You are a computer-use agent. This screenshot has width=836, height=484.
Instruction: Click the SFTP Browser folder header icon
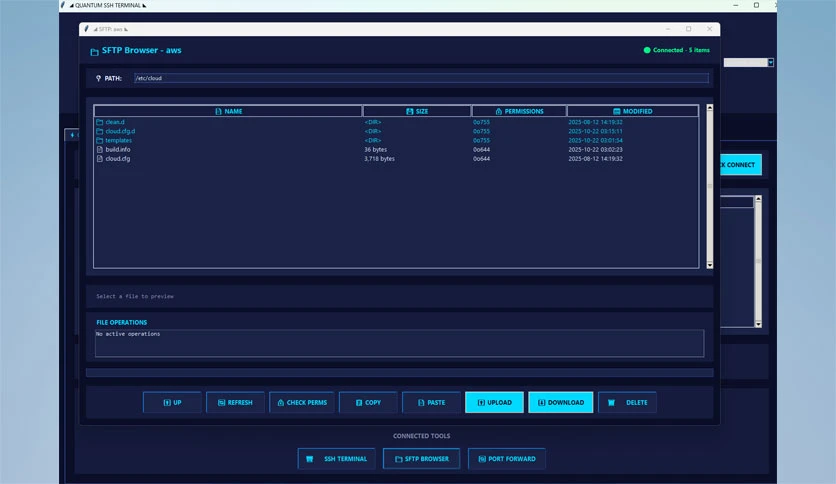click(x=94, y=52)
